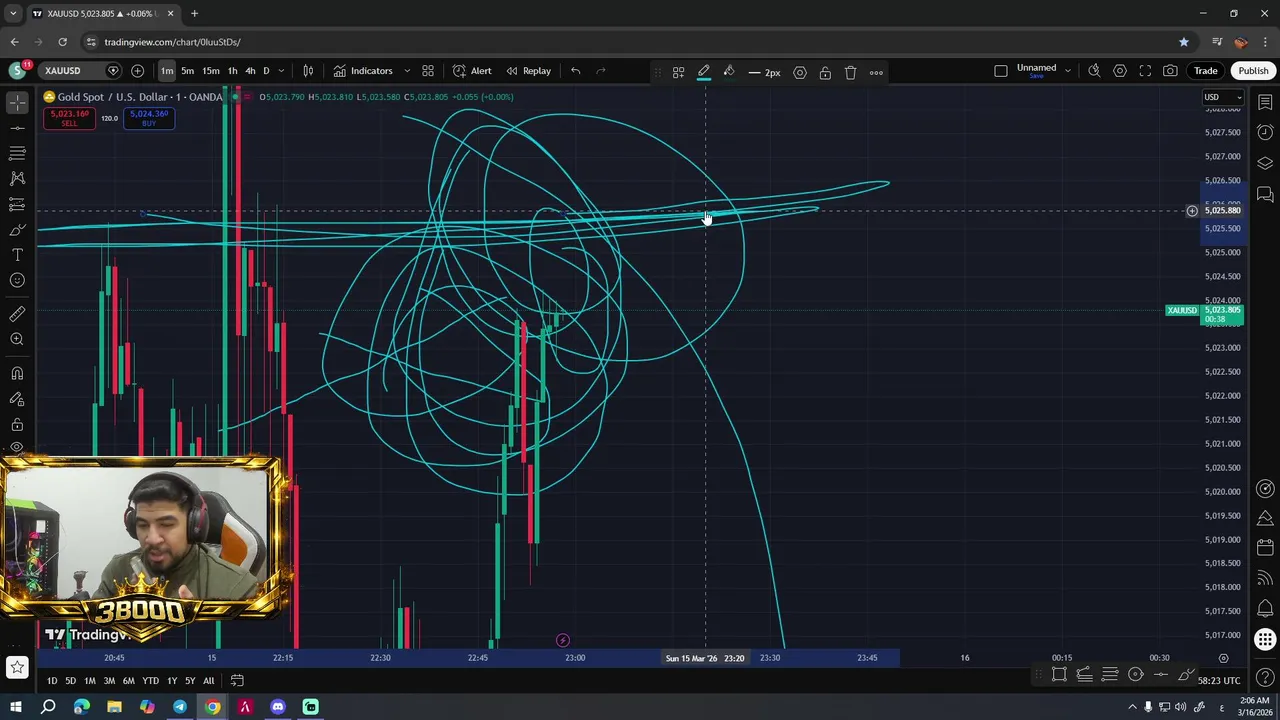Select the Text annotation tool
This screenshot has width=1280, height=720.
tap(17, 255)
